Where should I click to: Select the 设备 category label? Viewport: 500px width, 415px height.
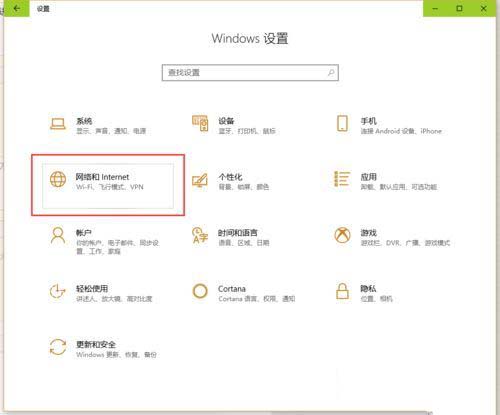click(226, 121)
